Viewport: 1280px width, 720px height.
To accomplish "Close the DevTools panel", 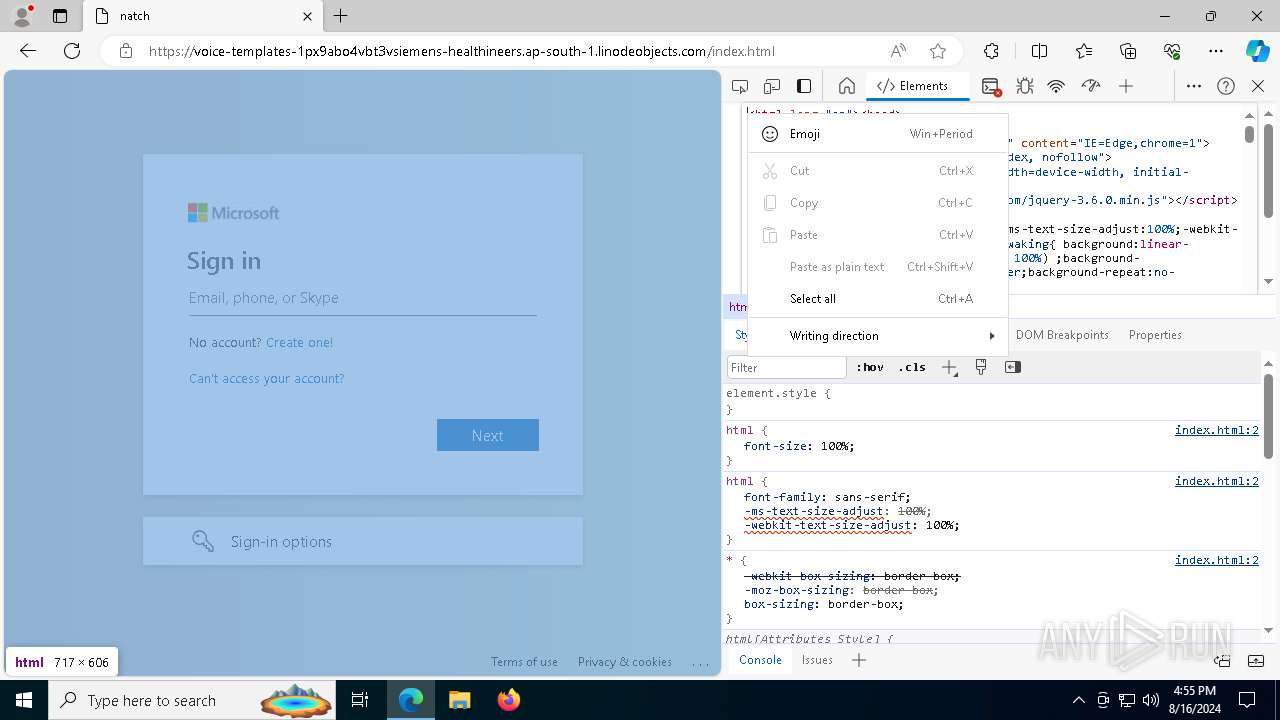I will [1258, 86].
